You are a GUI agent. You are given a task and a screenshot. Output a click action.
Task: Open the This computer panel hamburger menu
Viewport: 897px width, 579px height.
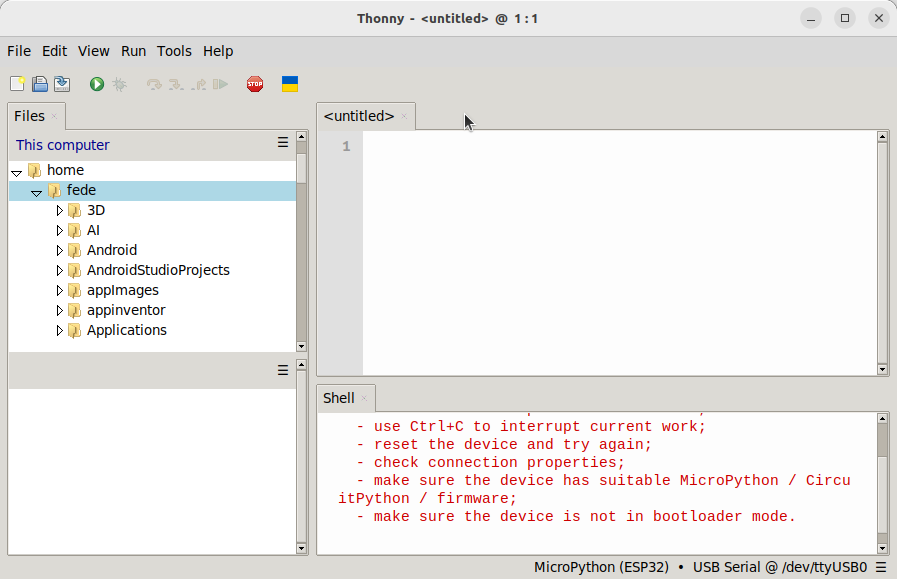click(283, 142)
